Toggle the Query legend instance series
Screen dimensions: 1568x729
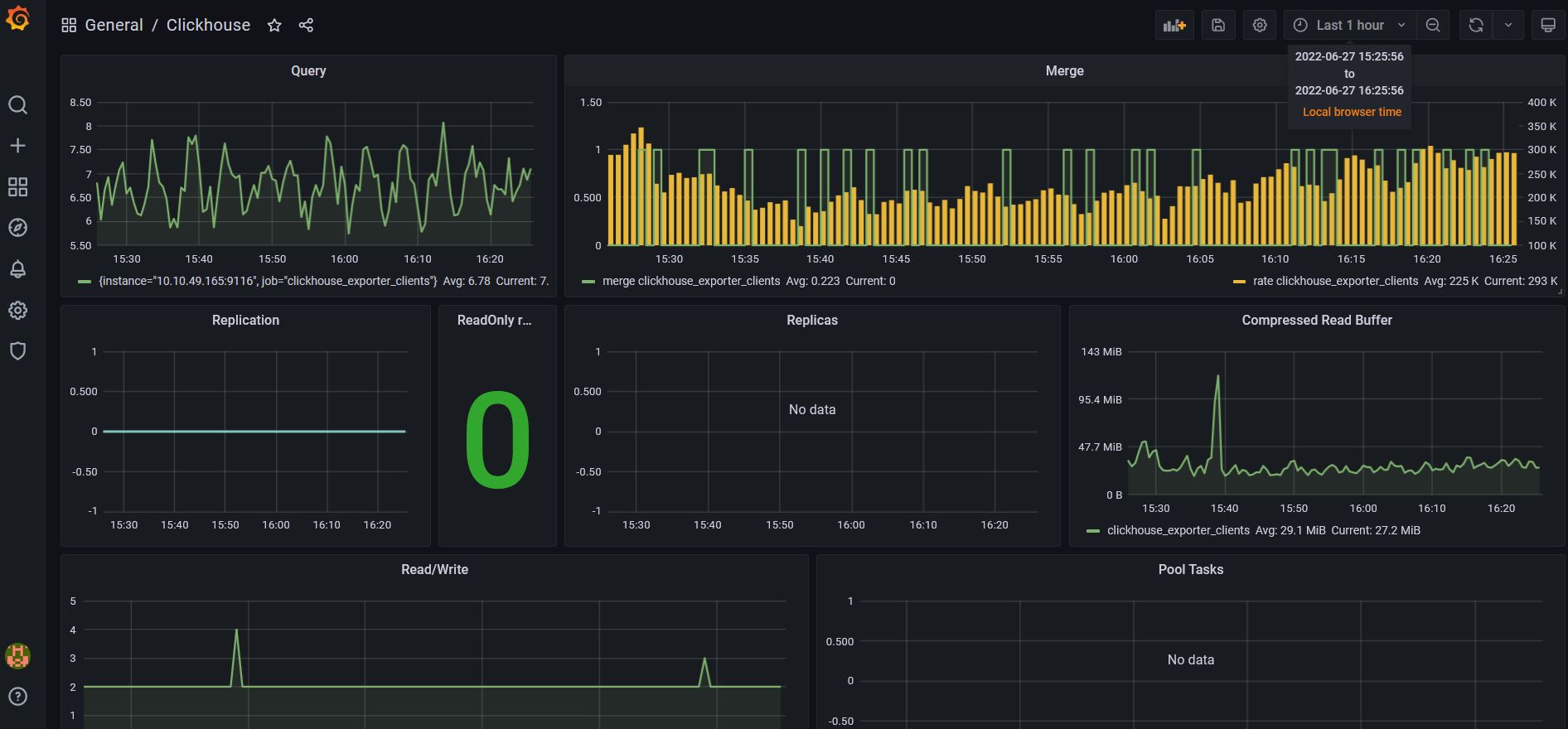point(268,282)
